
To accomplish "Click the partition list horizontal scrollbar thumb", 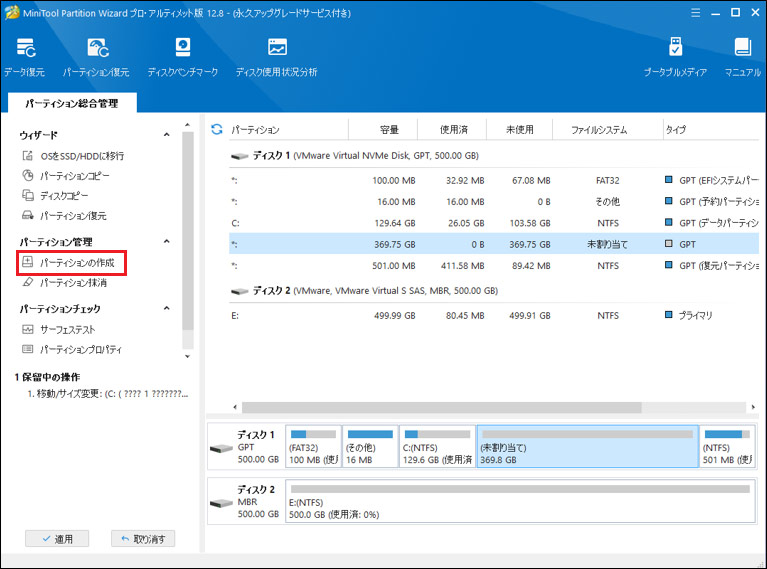I will [442, 407].
